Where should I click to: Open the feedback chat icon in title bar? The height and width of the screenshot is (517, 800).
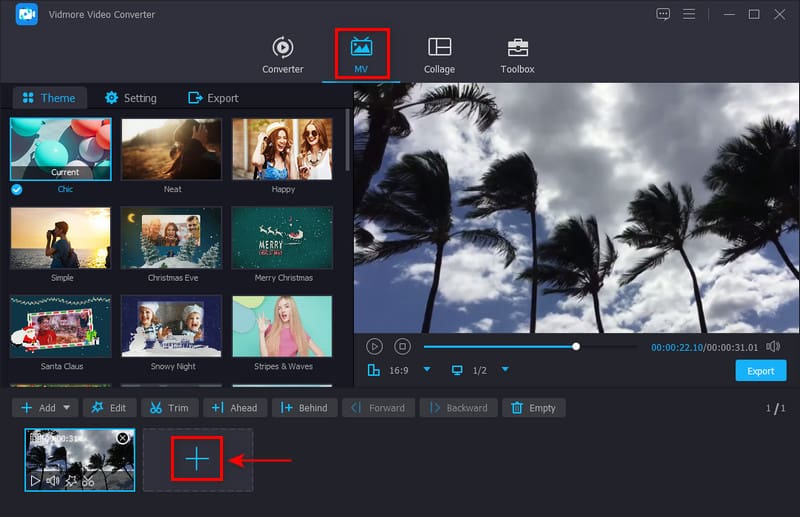[x=663, y=14]
